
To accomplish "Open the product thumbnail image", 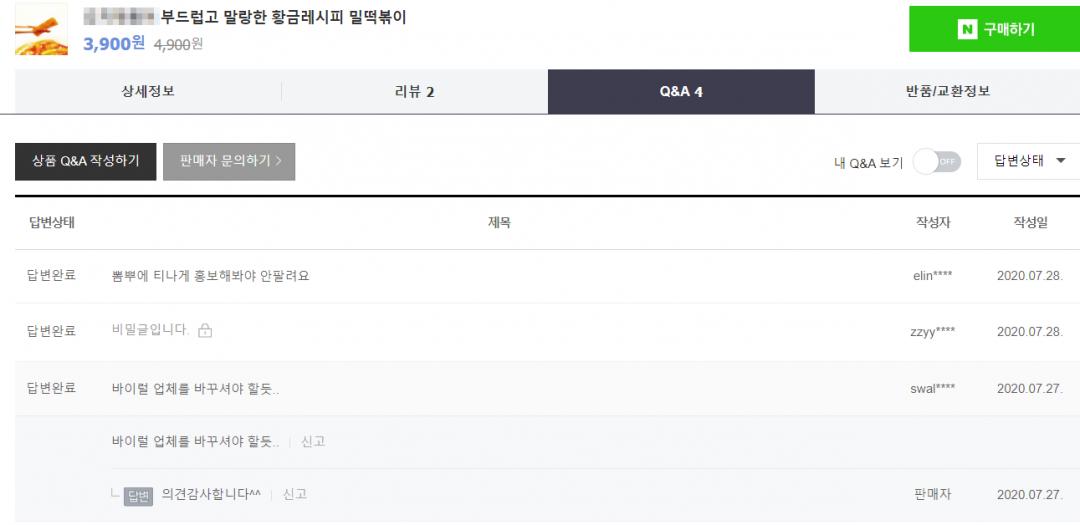I will [41, 29].
